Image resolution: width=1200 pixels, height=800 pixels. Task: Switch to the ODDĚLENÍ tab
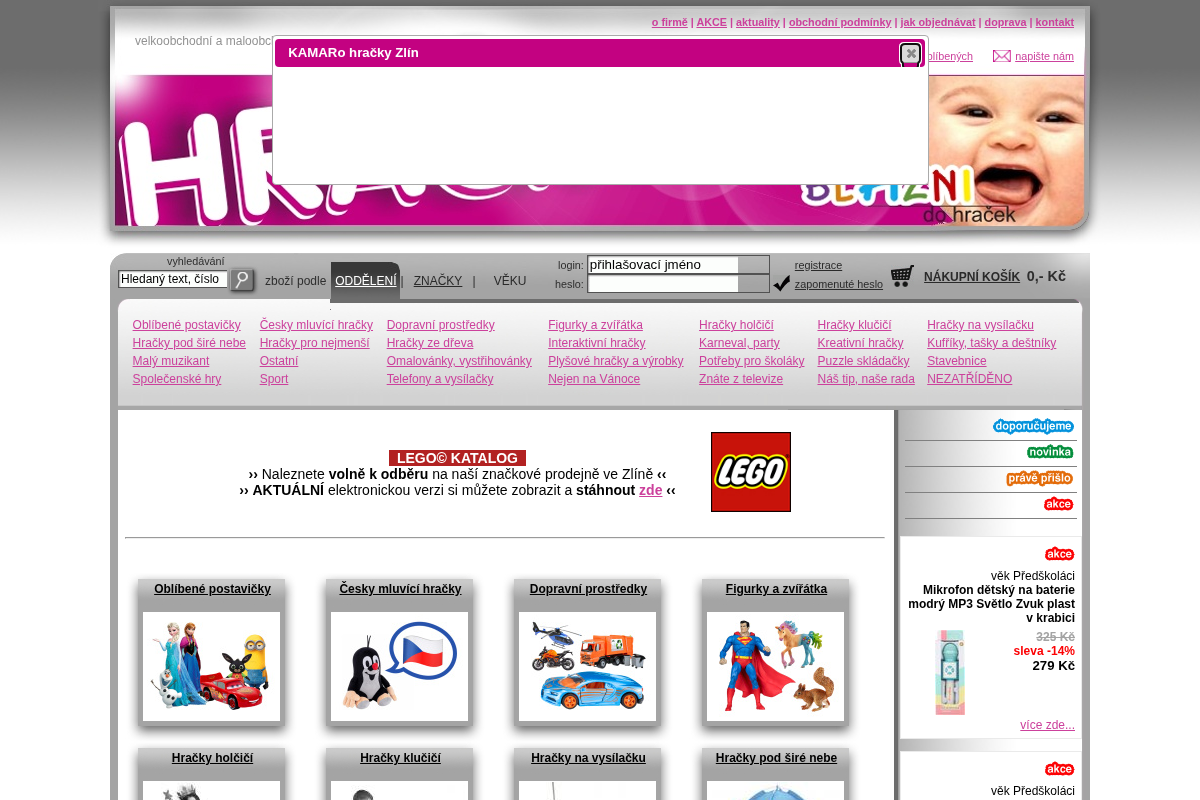(365, 281)
